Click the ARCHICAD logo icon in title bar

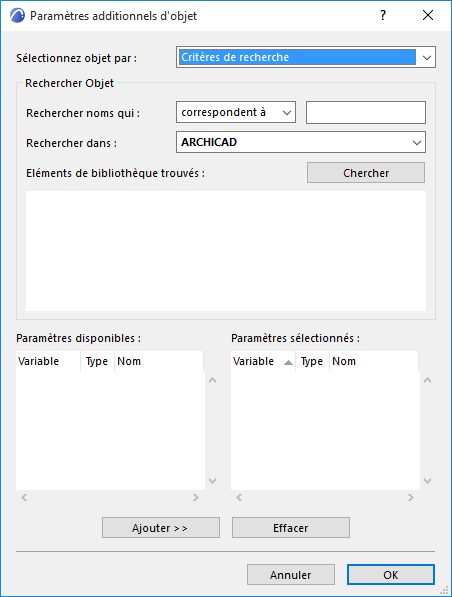[x=17, y=16]
